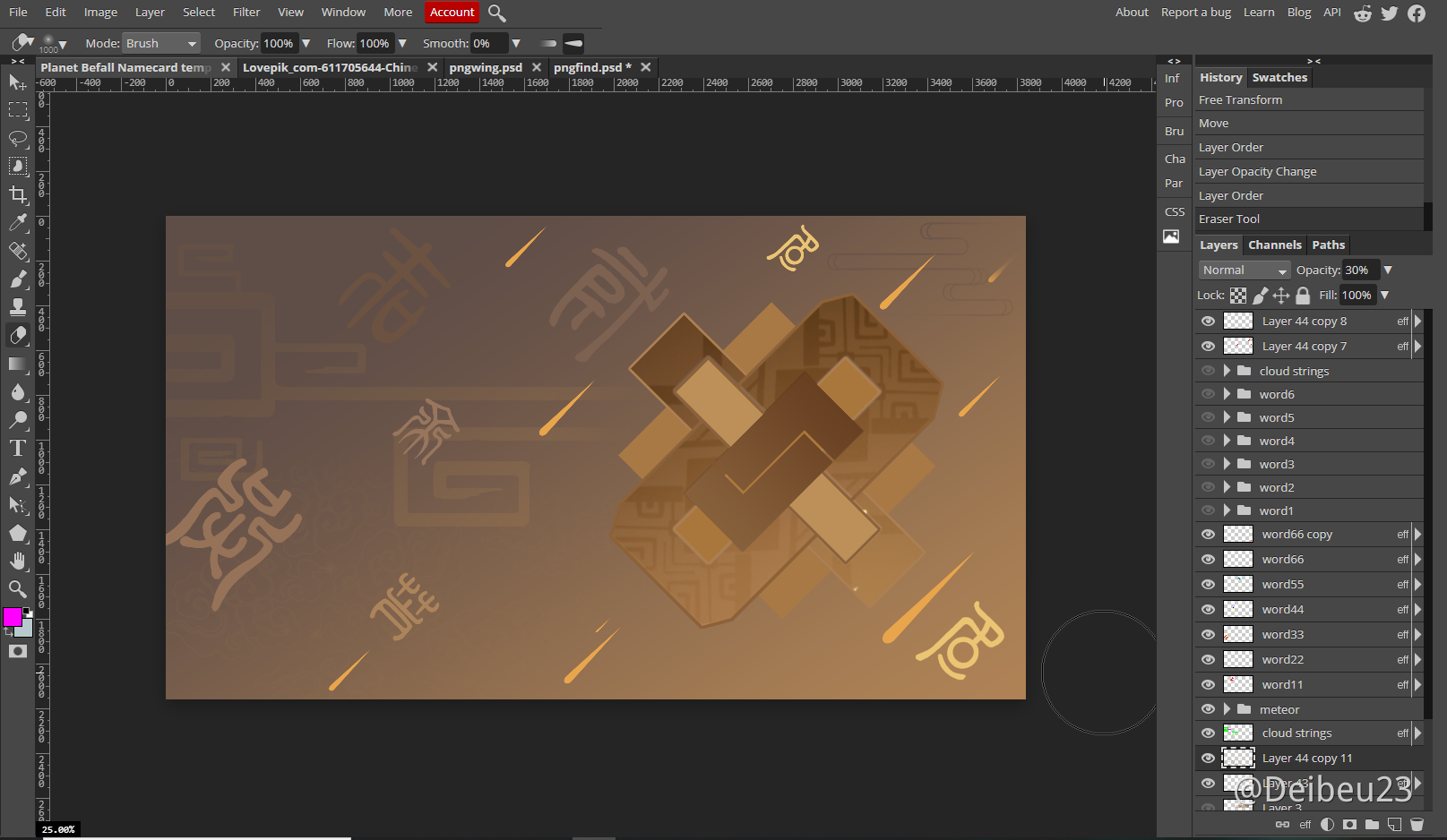Open the Filter menu
This screenshot has height=840, width=1447.
pyautogui.click(x=246, y=13)
